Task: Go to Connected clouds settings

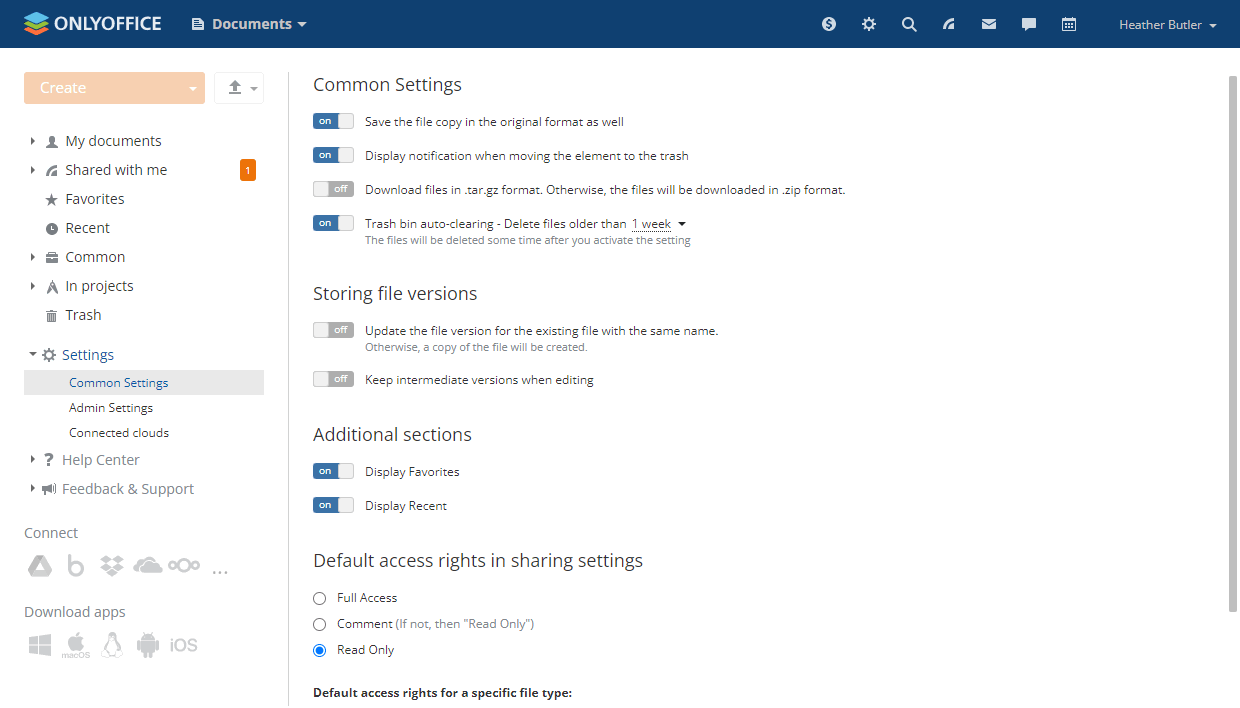Action: pos(119,433)
